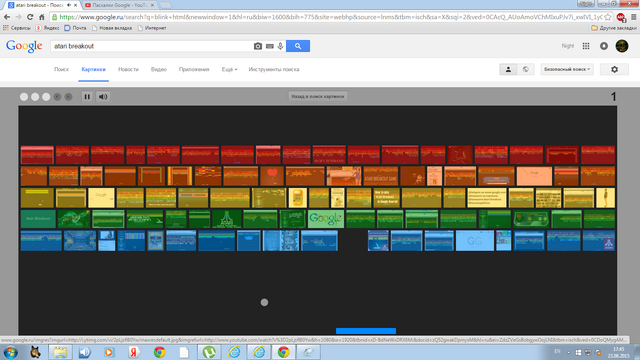640x360 pixels.
Task: Open Инструменты поиска
Action: pyautogui.click(x=274, y=69)
